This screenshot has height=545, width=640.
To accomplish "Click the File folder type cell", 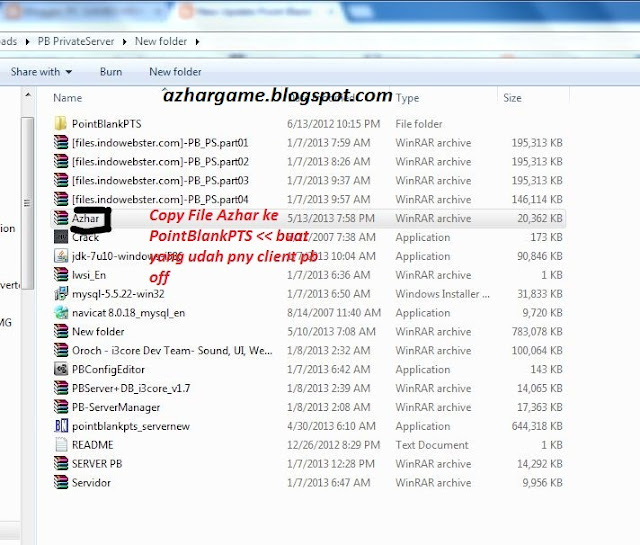I will point(419,124).
